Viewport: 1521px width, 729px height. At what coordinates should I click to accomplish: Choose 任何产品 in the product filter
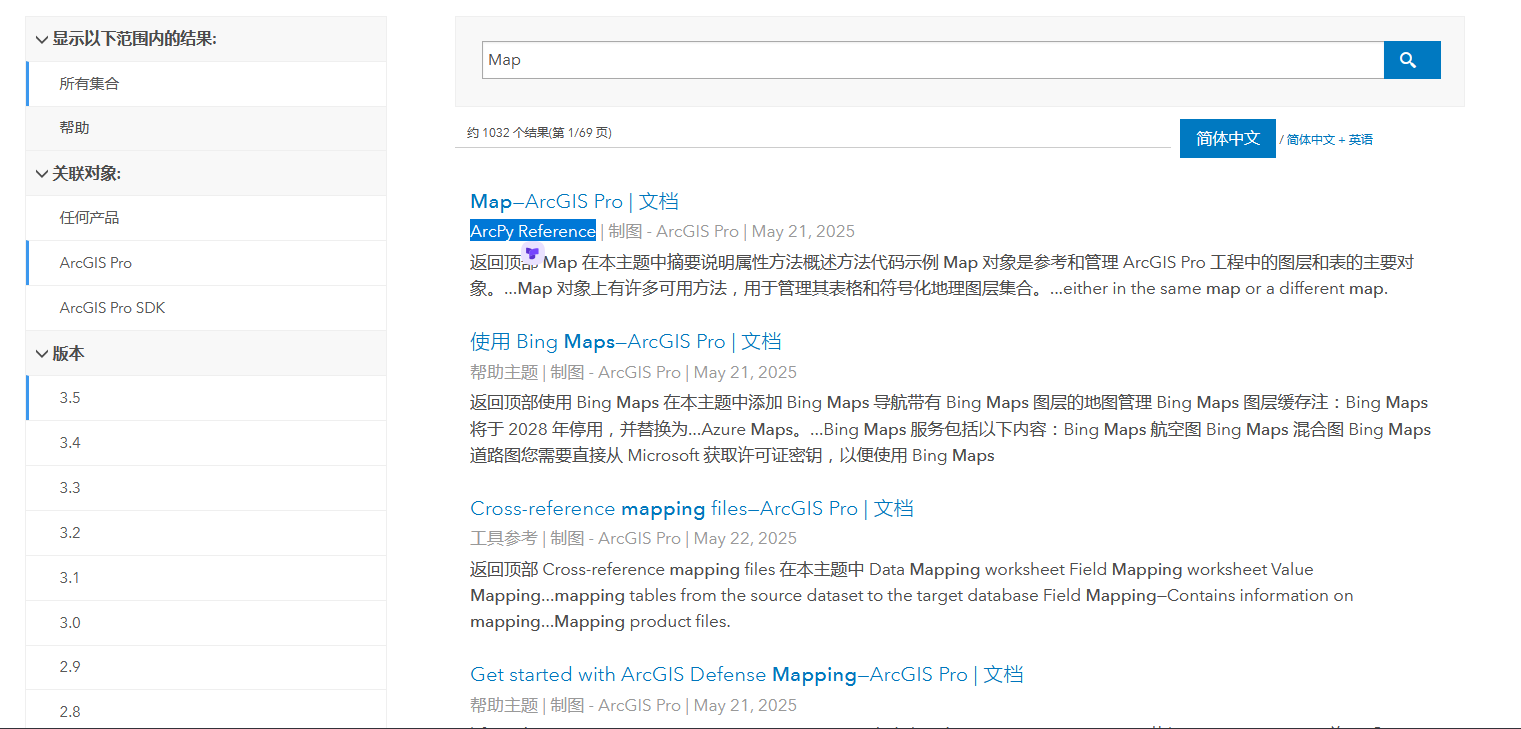206,218
